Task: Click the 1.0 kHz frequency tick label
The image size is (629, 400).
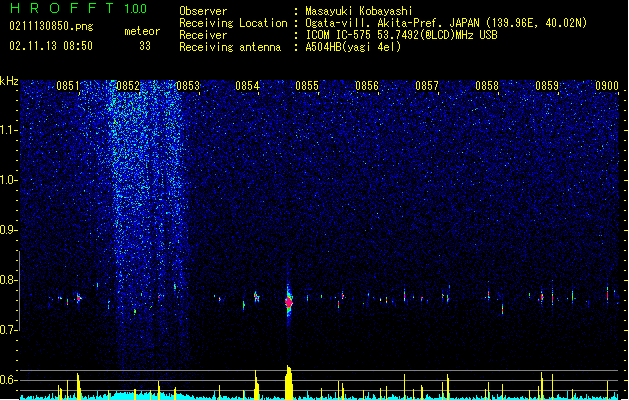Action: click(x=8, y=180)
